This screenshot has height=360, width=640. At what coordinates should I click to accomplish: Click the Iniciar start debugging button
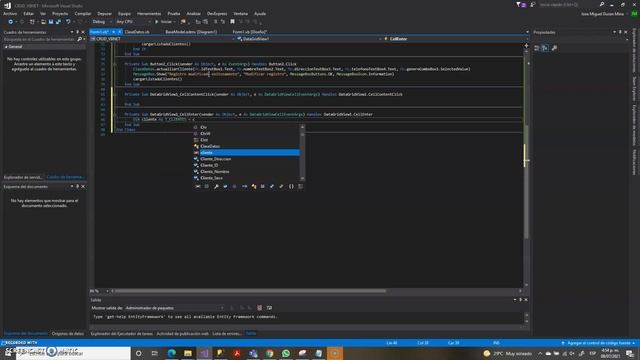click(x=164, y=22)
